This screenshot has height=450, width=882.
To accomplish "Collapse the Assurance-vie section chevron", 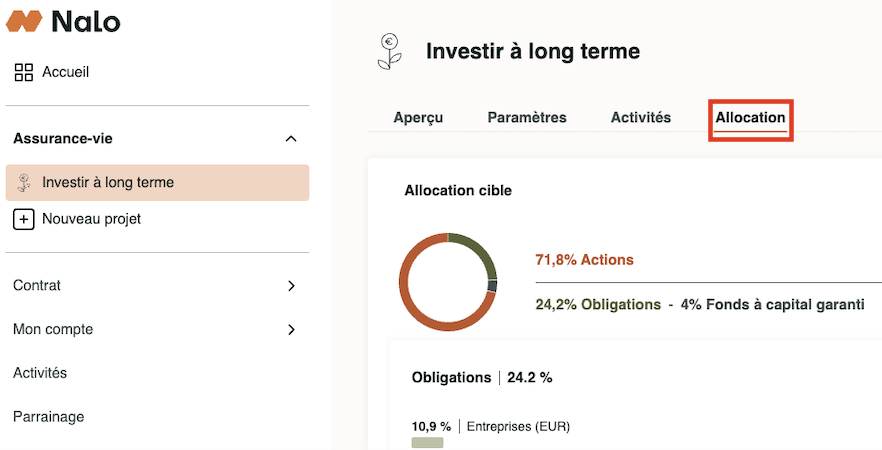I will pyautogui.click(x=291, y=139).
